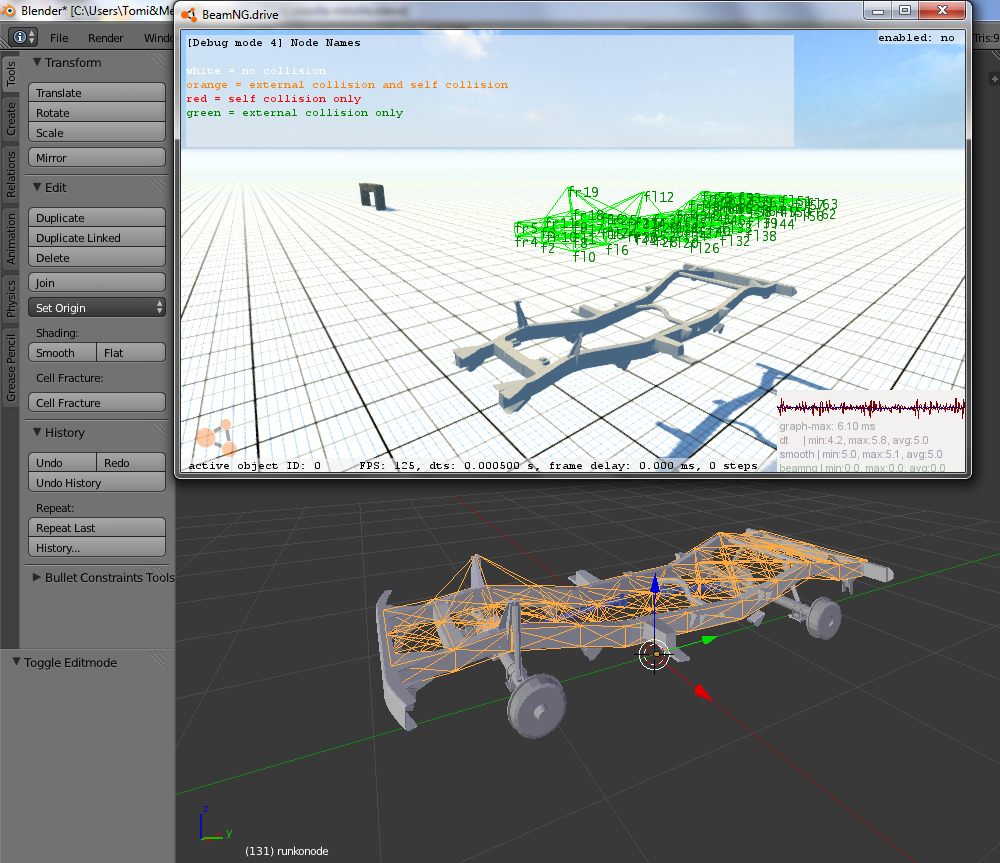Click the 'graph-max: 6.10 ms' text

(827, 426)
